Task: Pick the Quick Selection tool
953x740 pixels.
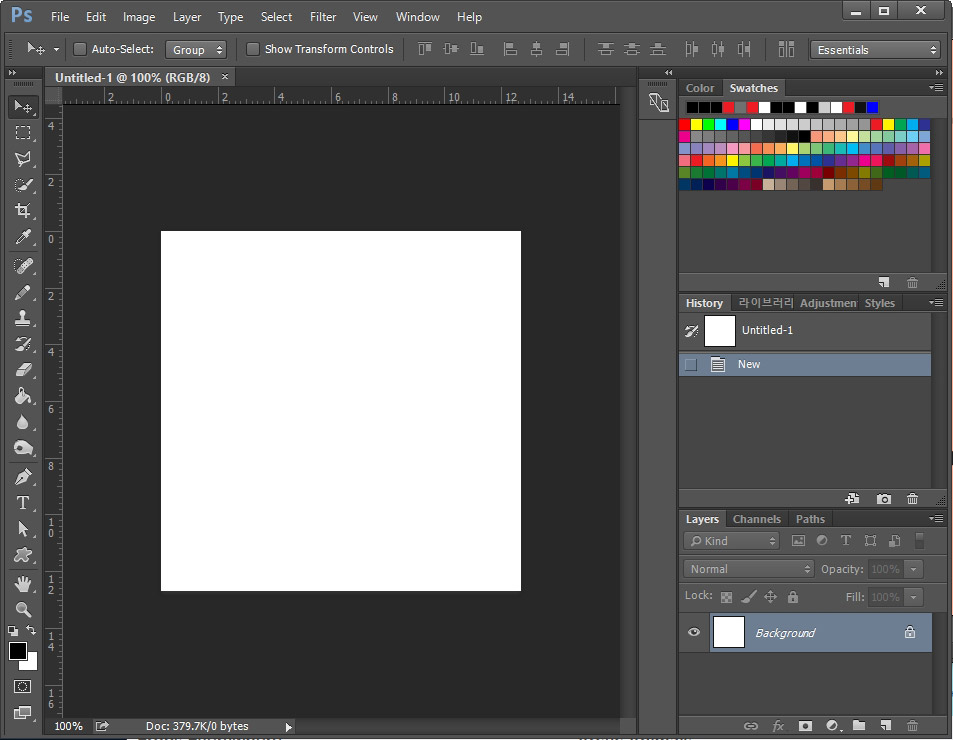Action: coord(23,185)
